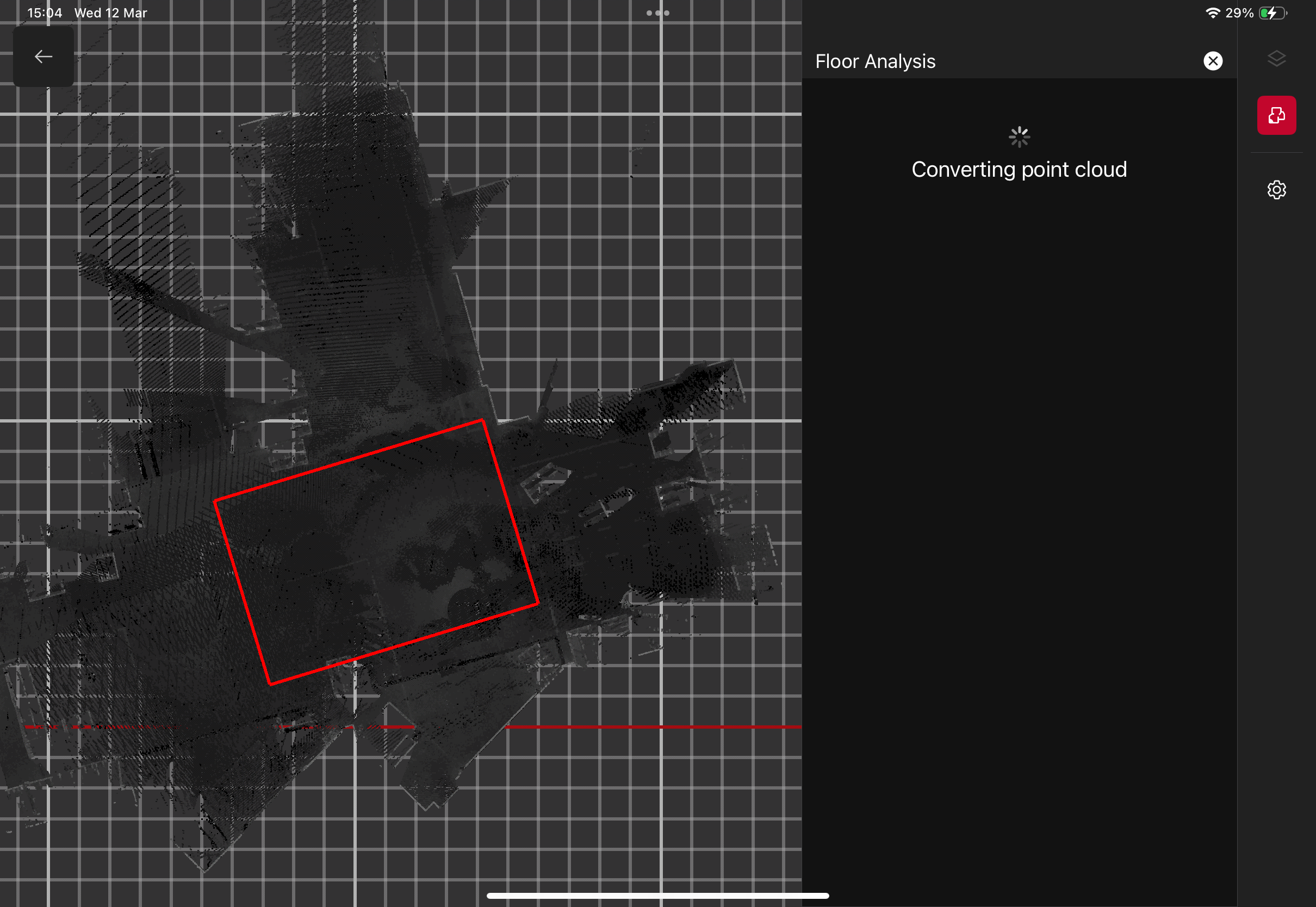Click inside the red selection rectangle
The image size is (1316, 907).
(375, 551)
